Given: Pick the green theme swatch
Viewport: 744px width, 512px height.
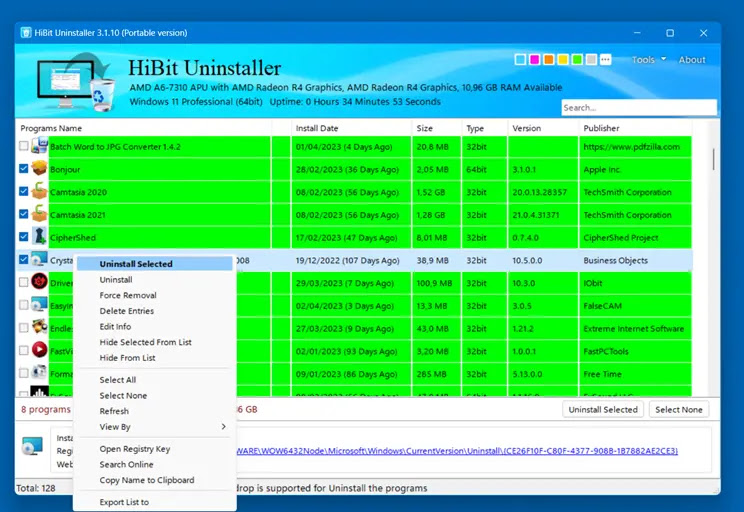Looking at the screenshot, I should click(577, 59).
